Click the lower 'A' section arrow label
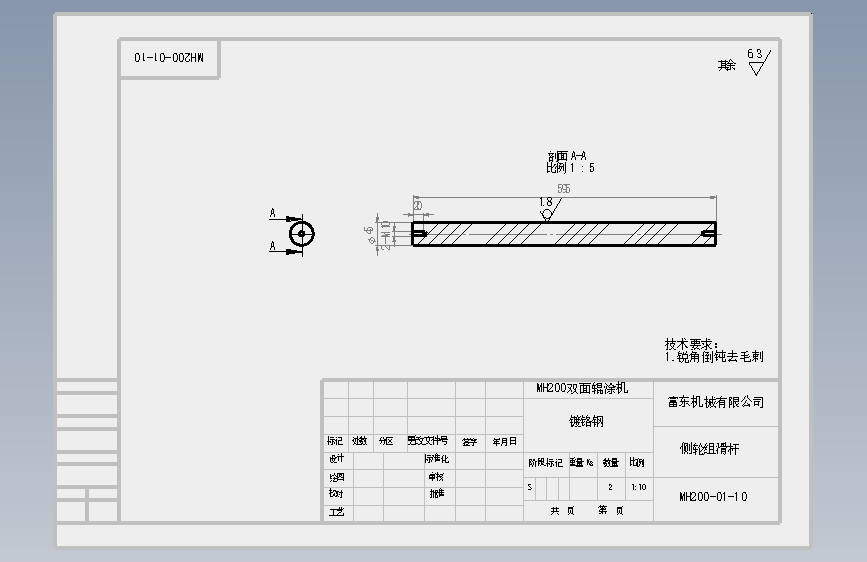This screenshot has width=867, height=562. click(x=273, y=246)
